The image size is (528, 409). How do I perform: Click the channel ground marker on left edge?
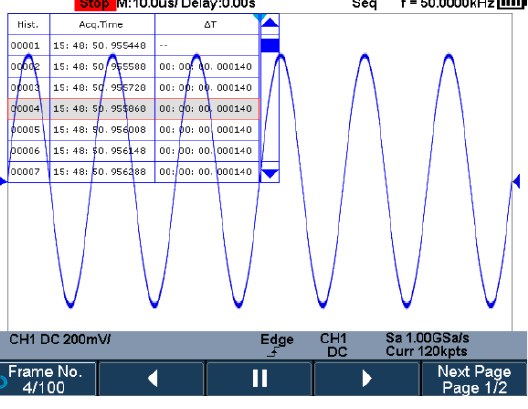[x=3, y=182]
